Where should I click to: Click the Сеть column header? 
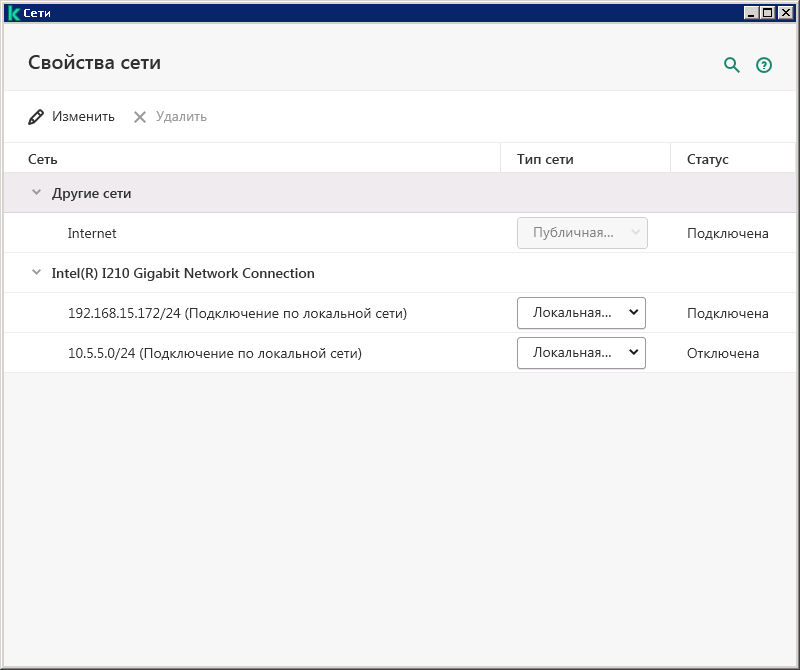(x=43, y=159)
